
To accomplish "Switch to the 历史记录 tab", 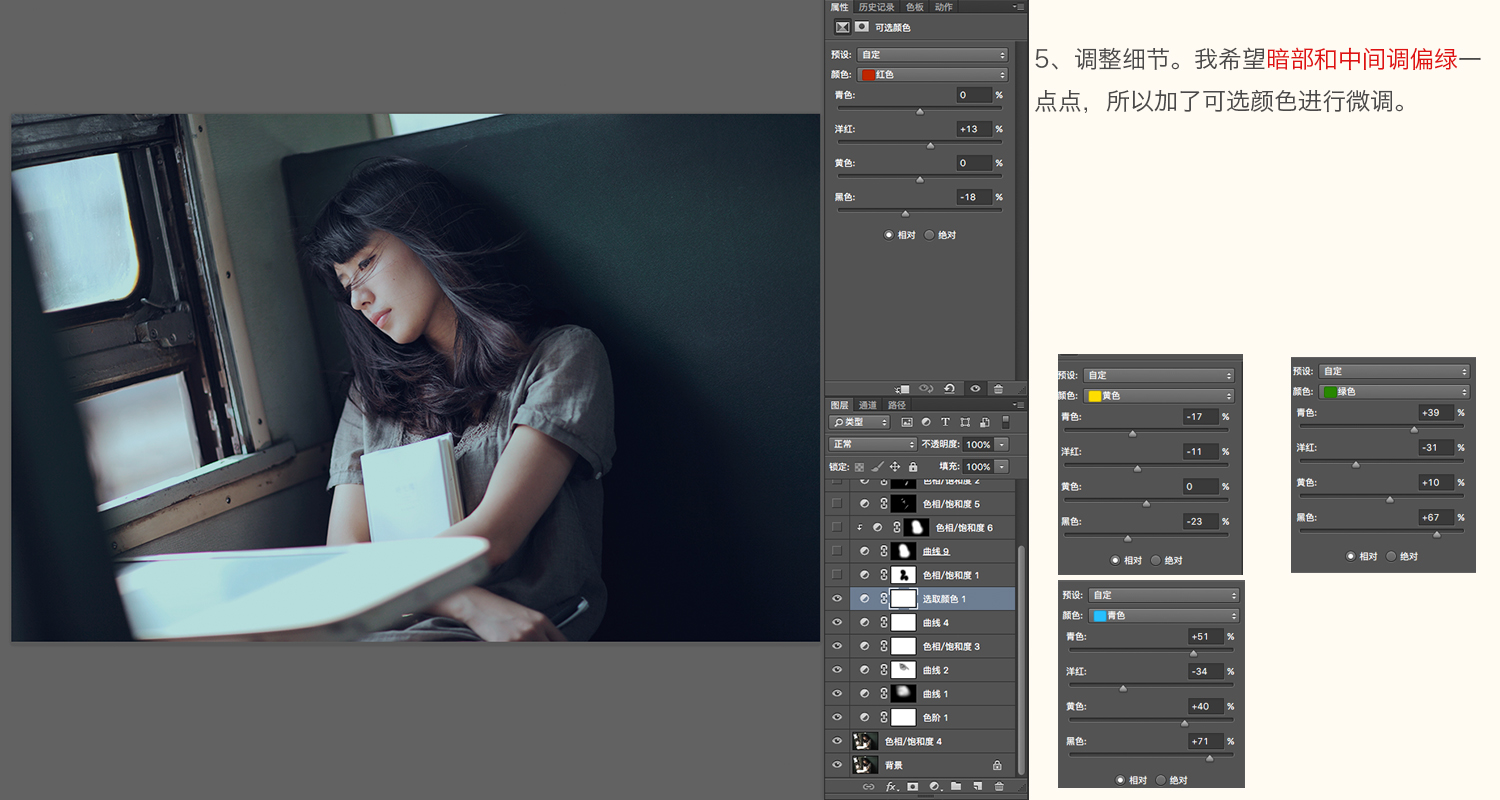I will coord(877,7).
